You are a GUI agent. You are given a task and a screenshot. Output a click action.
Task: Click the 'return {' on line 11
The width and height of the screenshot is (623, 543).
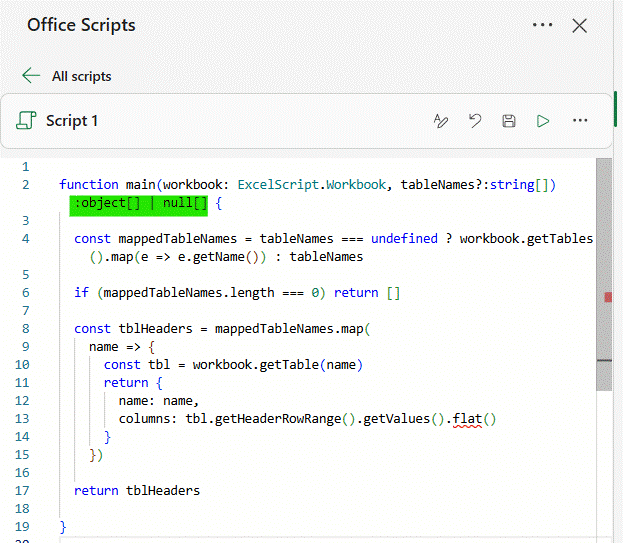tap(133, 383)
